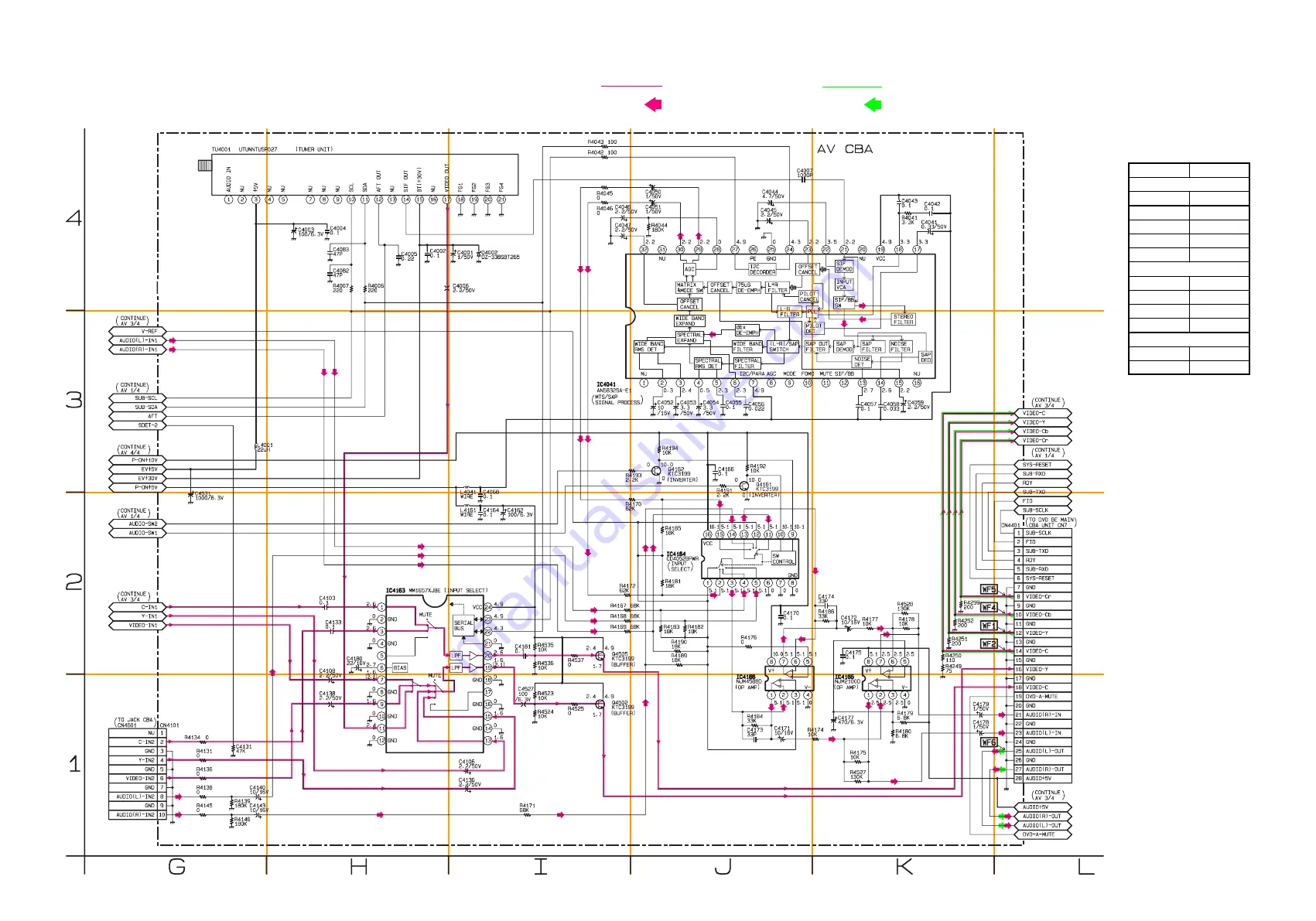Click the IC4166 op amp label

point(749,681)
